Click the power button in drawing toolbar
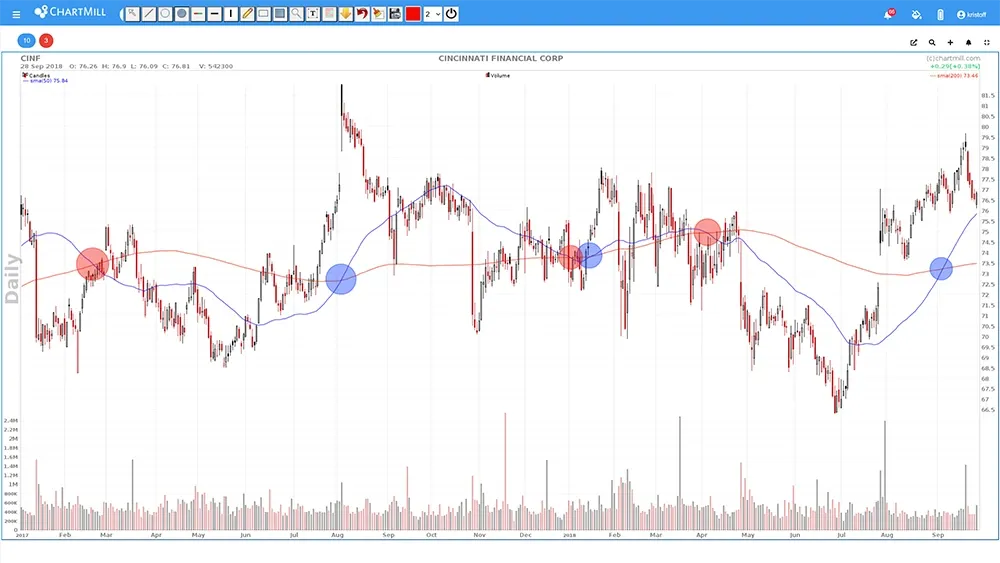 451,13
